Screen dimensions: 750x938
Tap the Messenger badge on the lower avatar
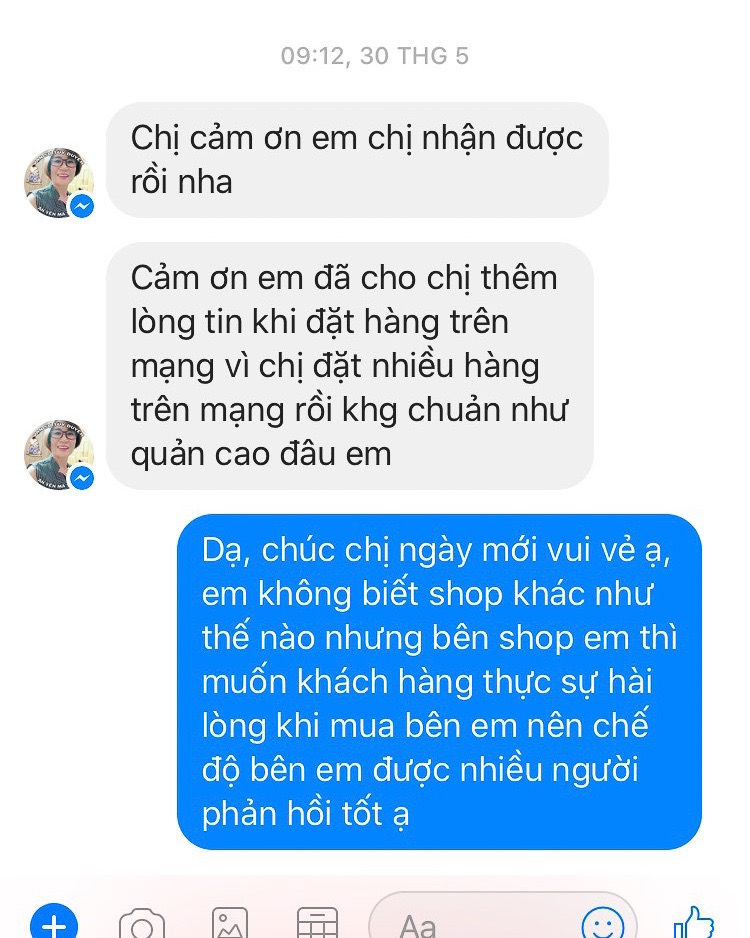82,478
